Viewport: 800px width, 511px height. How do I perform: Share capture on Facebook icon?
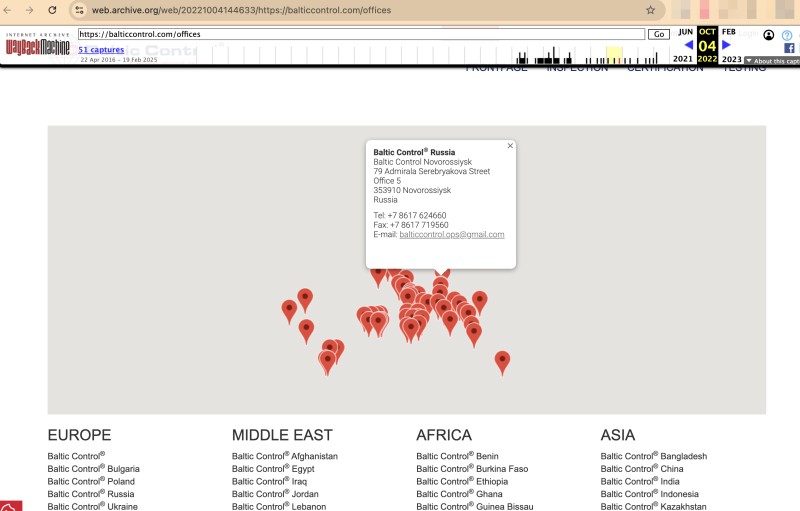tap(789, 48)
